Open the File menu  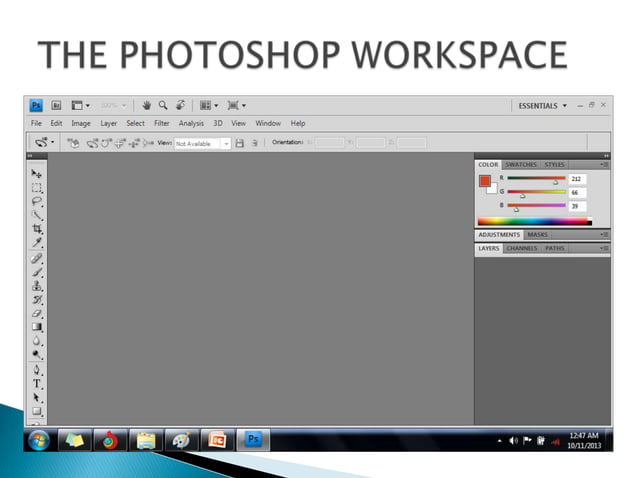tap(36, 123)
